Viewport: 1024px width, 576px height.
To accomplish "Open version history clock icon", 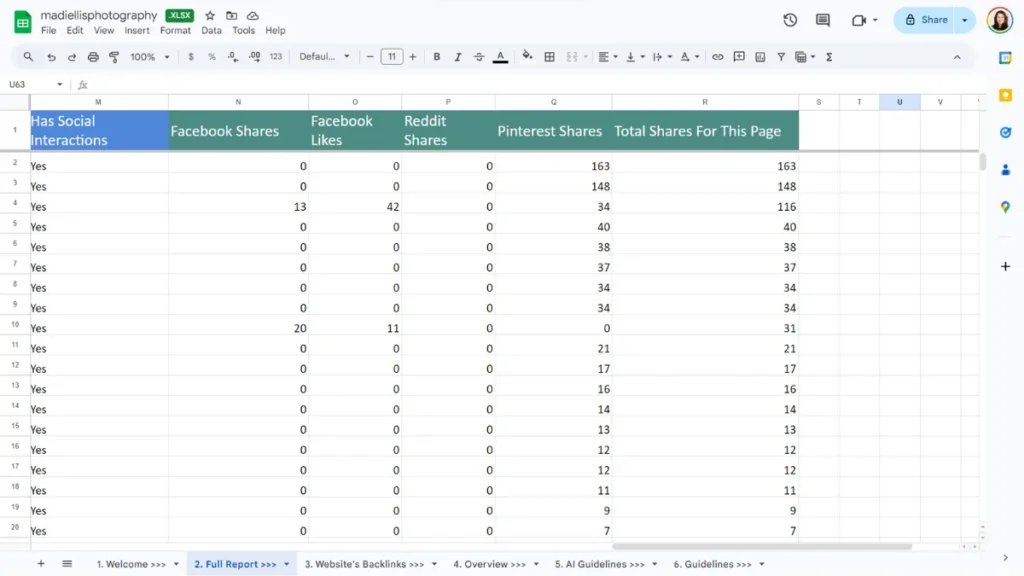I will 790,20.
